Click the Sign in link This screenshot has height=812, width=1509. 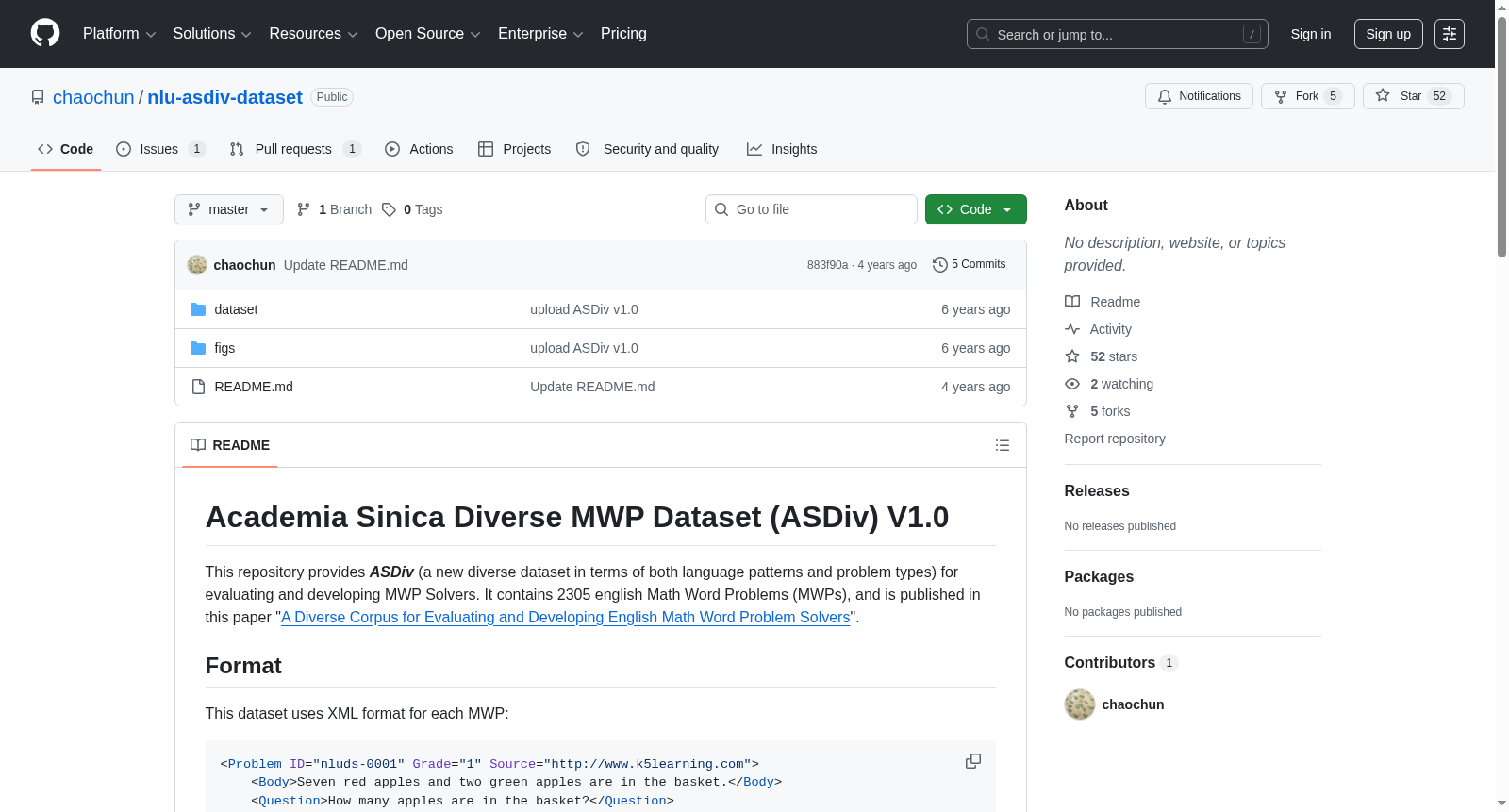click(x=1311, y=34)
